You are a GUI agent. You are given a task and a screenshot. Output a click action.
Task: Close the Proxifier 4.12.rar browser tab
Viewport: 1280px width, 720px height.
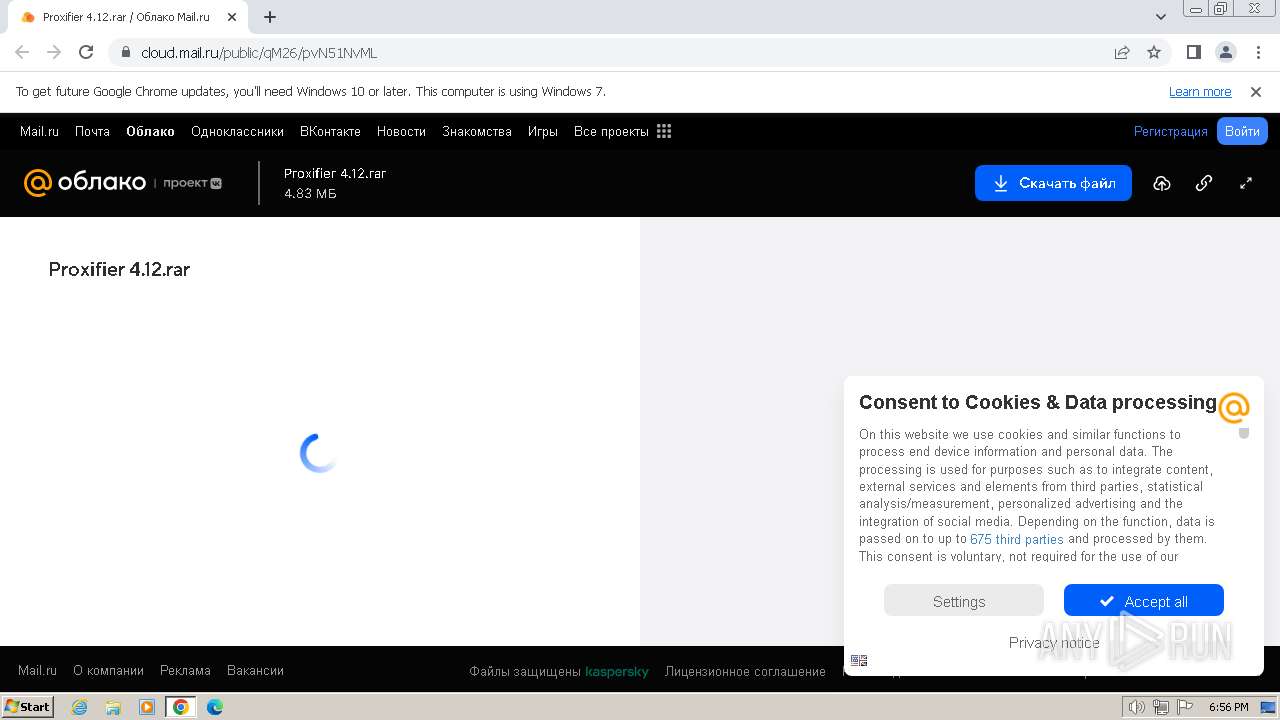coord(232,17)
